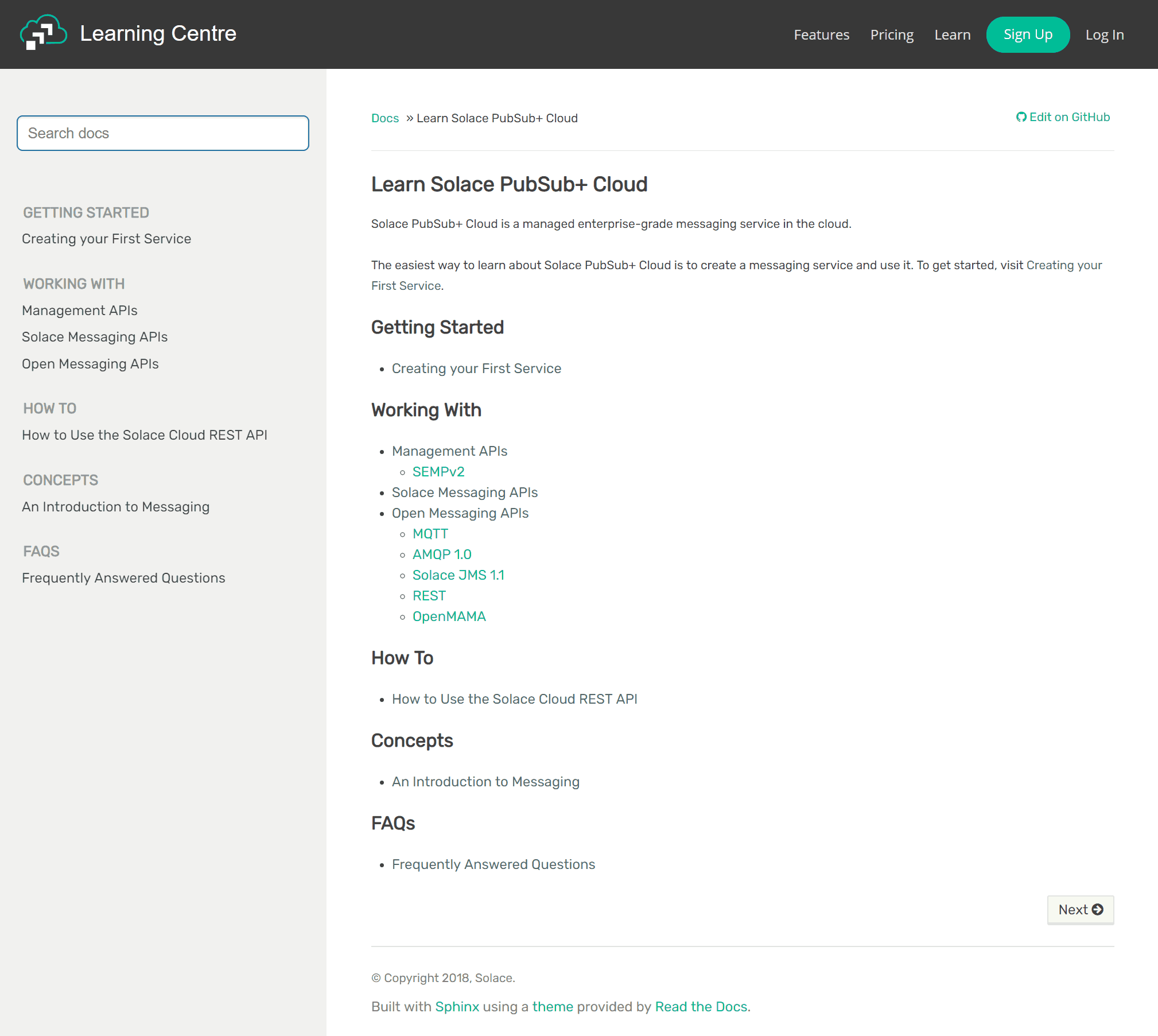
Task: Click the Concepts section heading
Action: point(412,740)
